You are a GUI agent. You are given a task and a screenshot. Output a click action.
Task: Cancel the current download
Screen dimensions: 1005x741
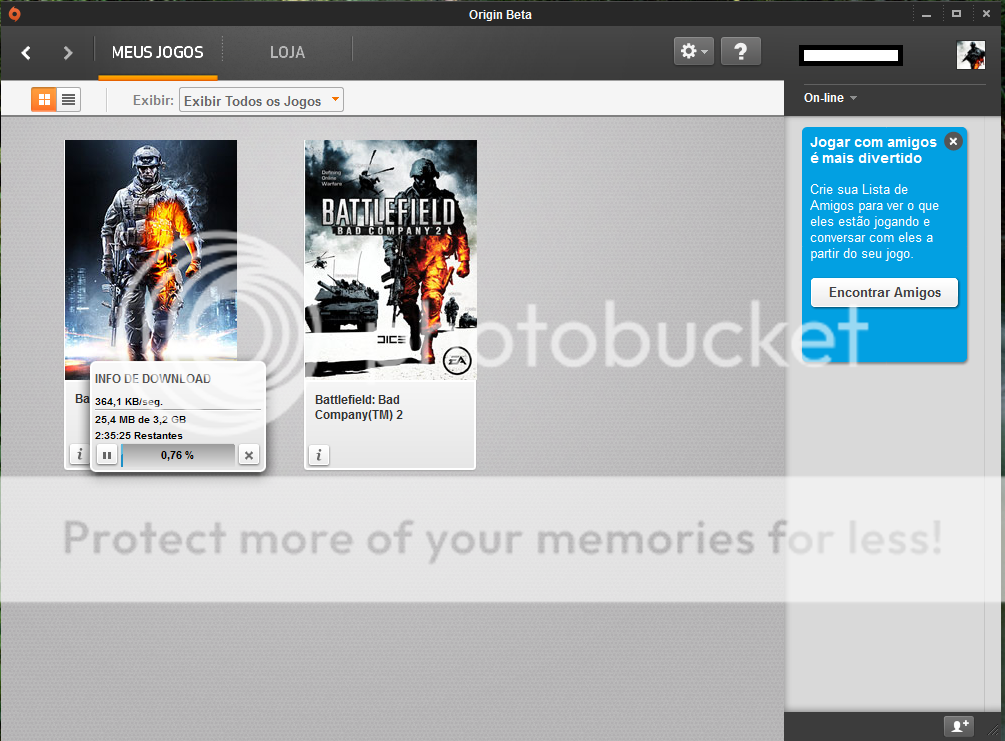click(248, 454)
